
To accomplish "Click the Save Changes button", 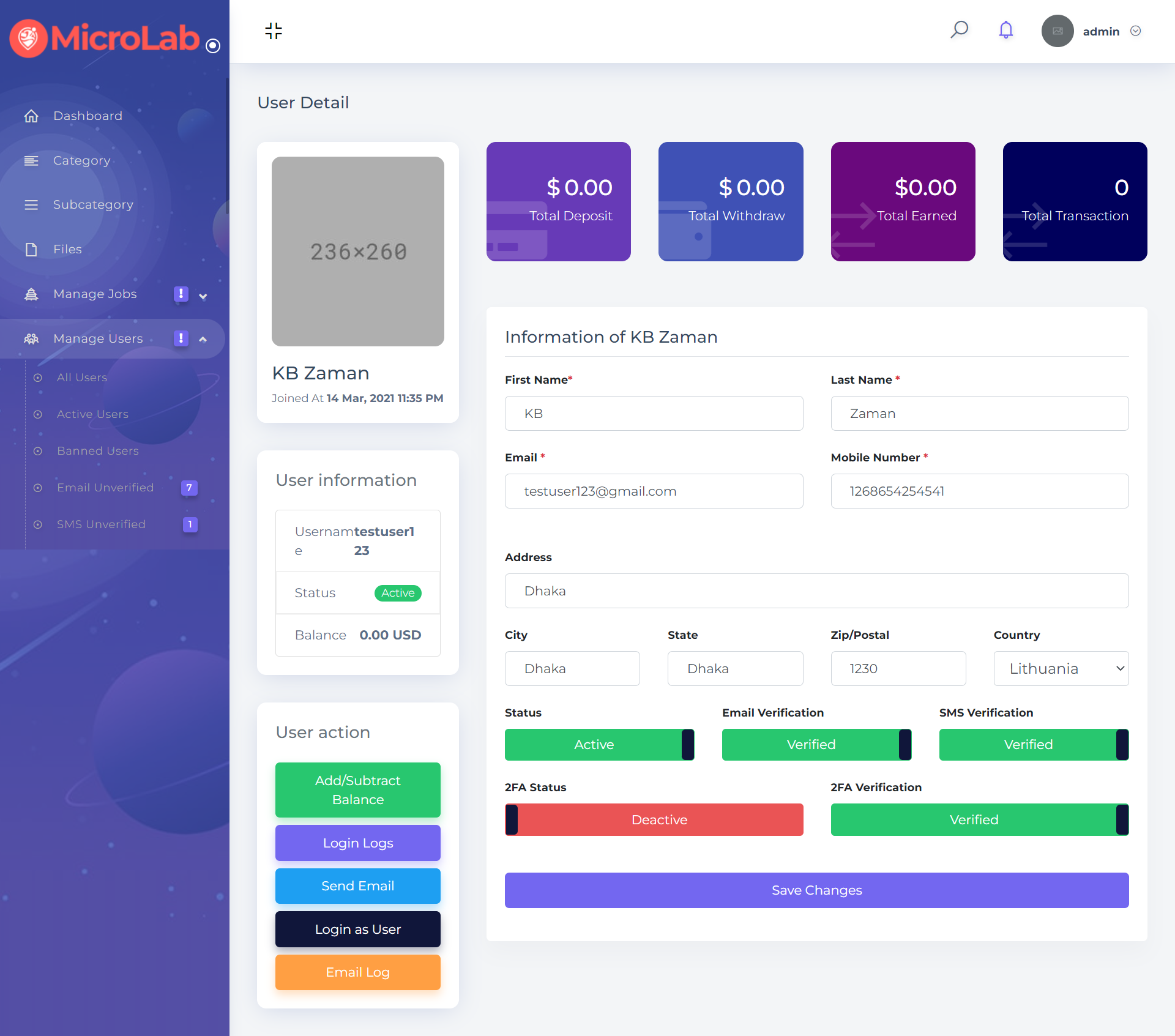I will [x=816, y=890].
